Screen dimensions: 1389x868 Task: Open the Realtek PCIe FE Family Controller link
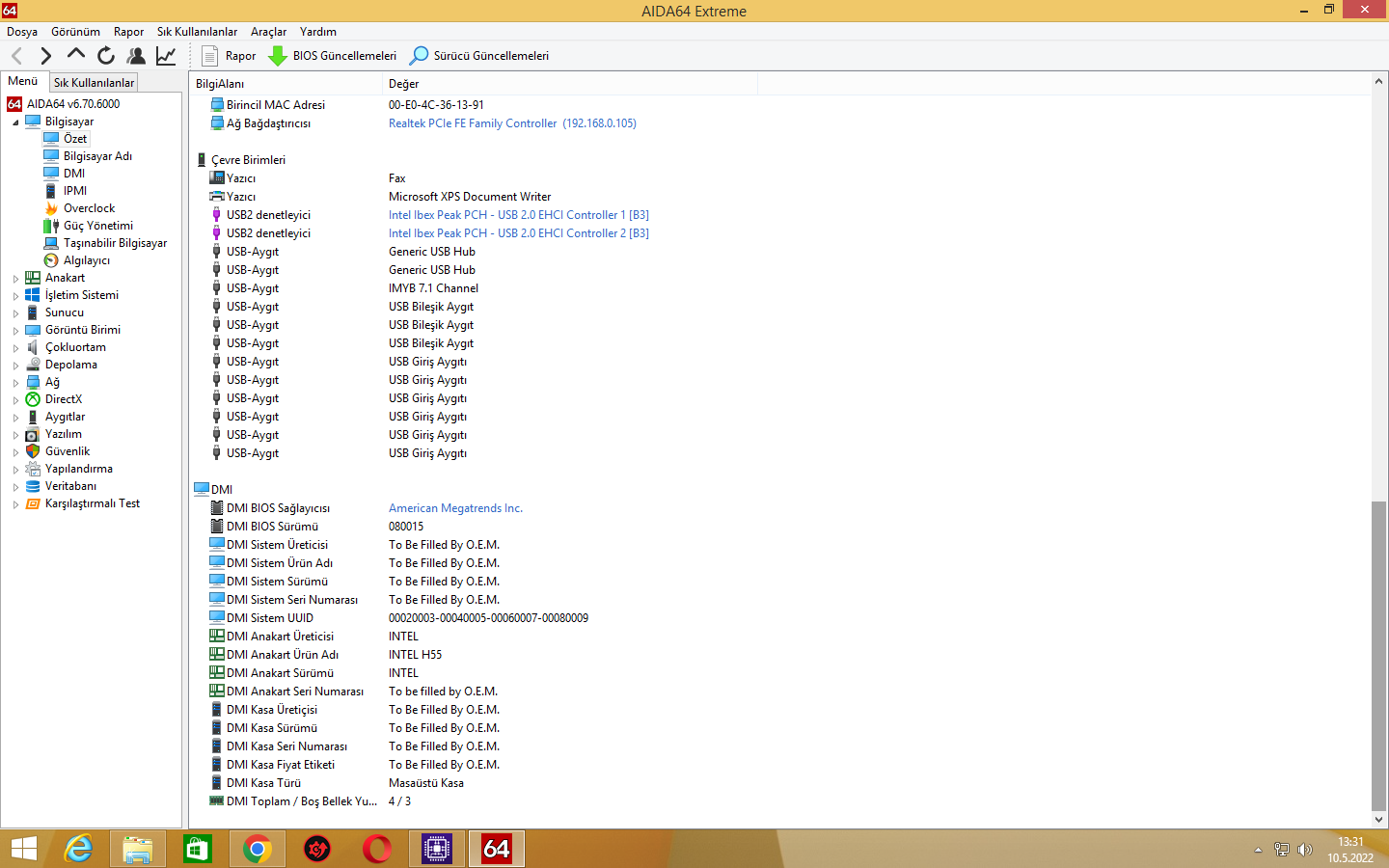coord(512,123)
